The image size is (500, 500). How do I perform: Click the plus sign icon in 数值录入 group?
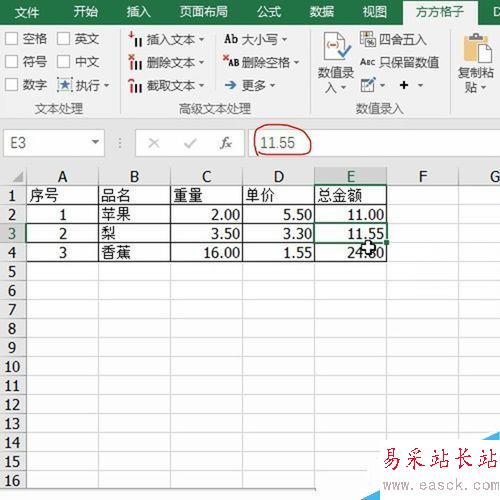coord(404,85)
